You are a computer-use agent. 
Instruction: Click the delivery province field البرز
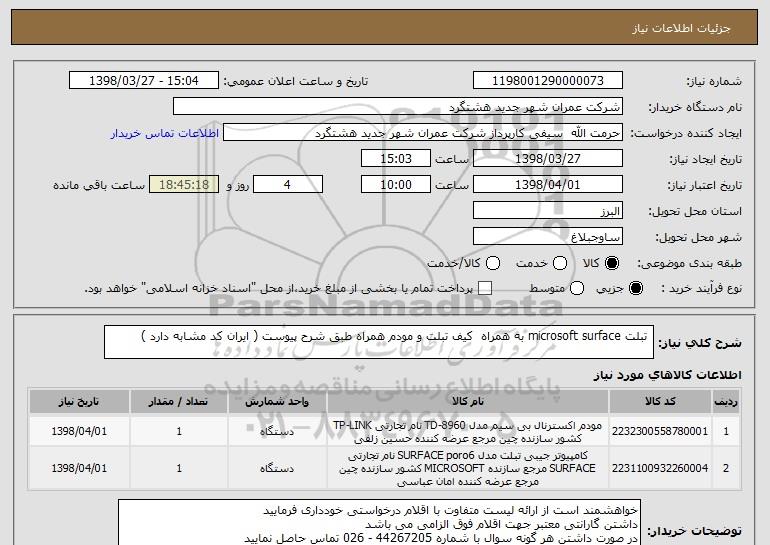tap(548, 211)
